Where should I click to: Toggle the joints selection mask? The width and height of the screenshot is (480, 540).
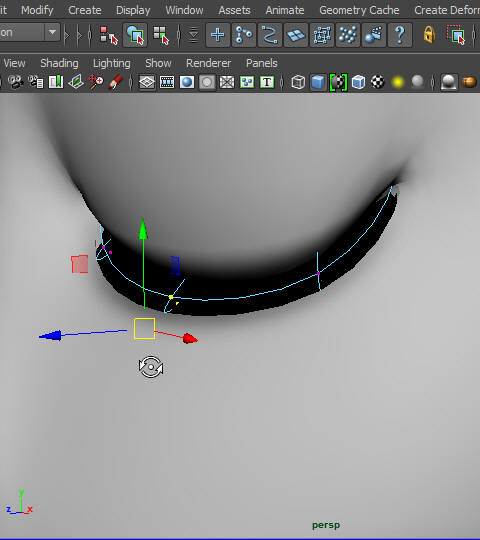[x=244, y=35]
